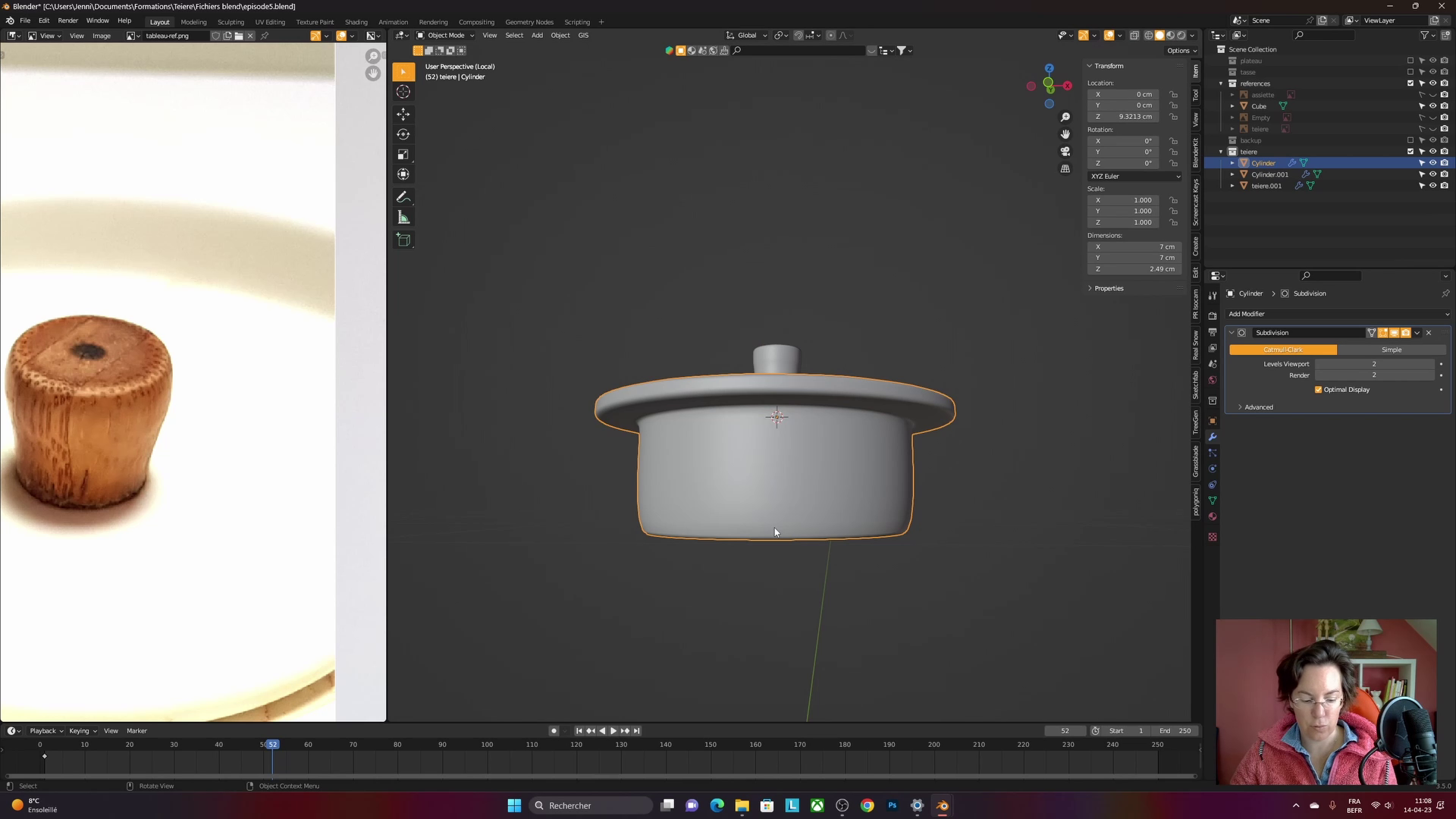Viewport: 1456px width, 819px height.
Task: Select the Scale tool icon
Action: pyautogui.click(x=403, y=155)
